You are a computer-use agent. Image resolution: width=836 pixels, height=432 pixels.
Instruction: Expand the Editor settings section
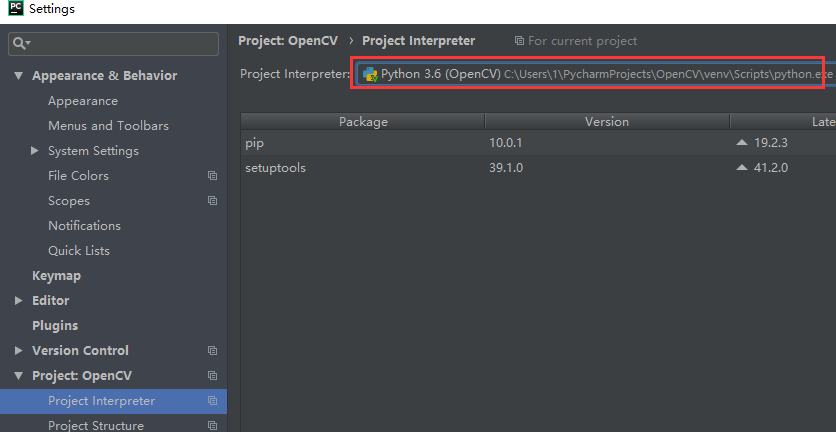[x=19, y=301]
